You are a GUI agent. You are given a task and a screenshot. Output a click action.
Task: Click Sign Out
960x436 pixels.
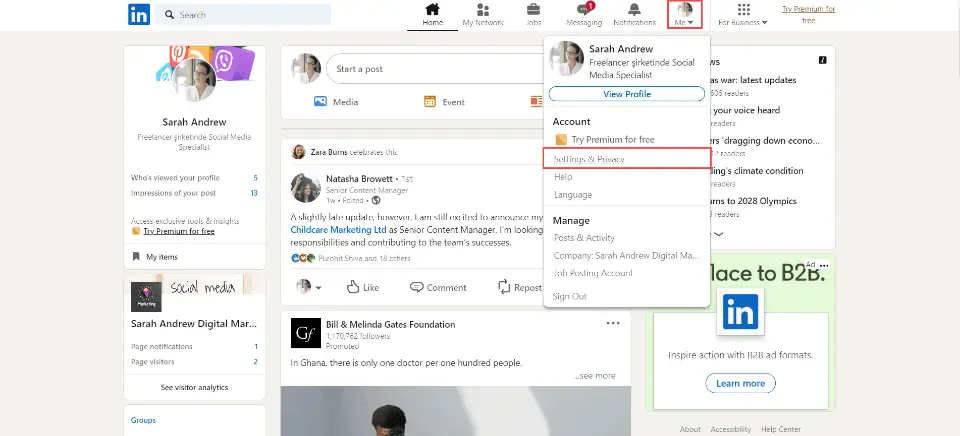569,296
